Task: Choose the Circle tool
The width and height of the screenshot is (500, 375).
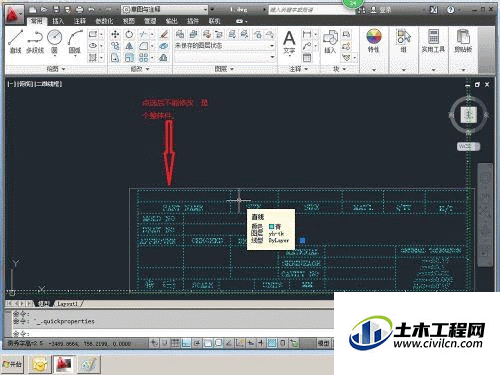Action: click(x=55, y=42)
